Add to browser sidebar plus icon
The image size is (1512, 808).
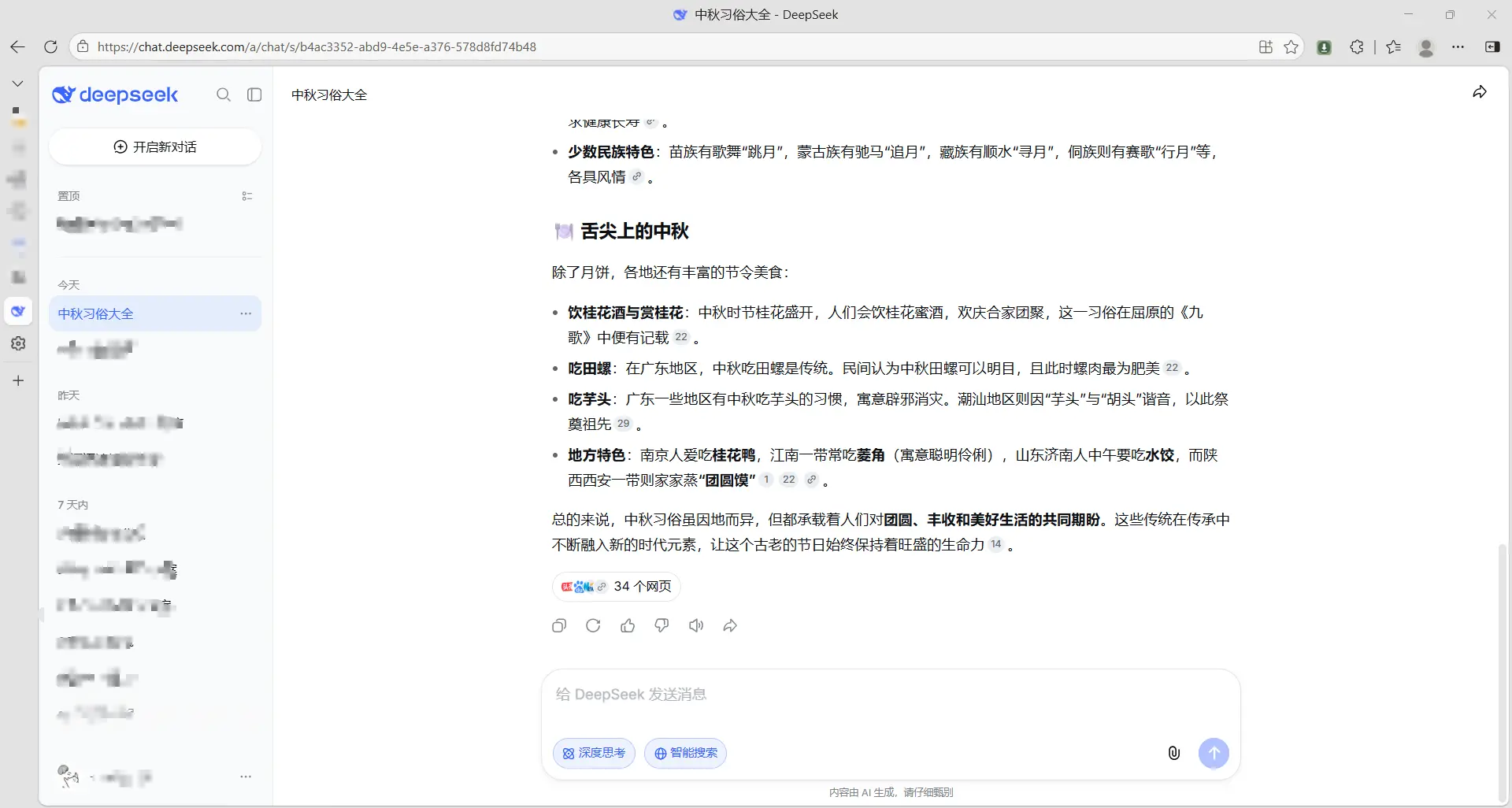coord(18,380)
